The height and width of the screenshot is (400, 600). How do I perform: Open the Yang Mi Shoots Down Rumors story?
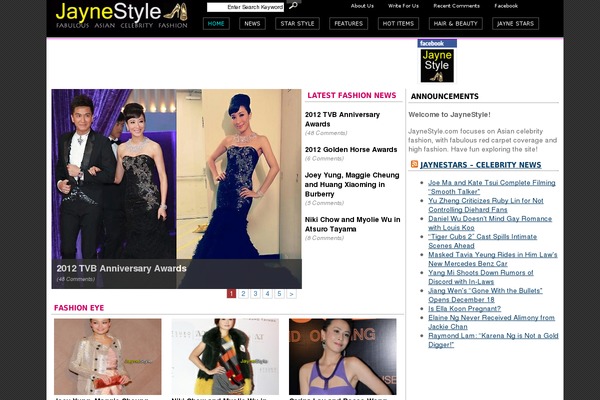click(481, 277)
